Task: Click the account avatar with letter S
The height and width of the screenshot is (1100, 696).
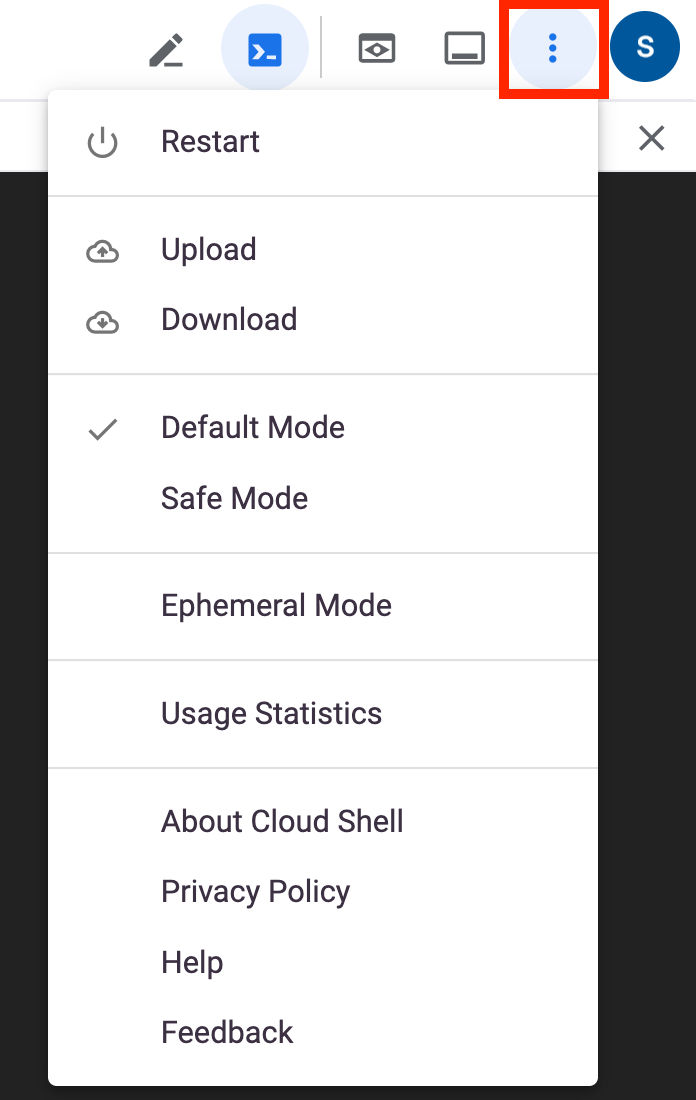Action: click(x=645, y=47)
